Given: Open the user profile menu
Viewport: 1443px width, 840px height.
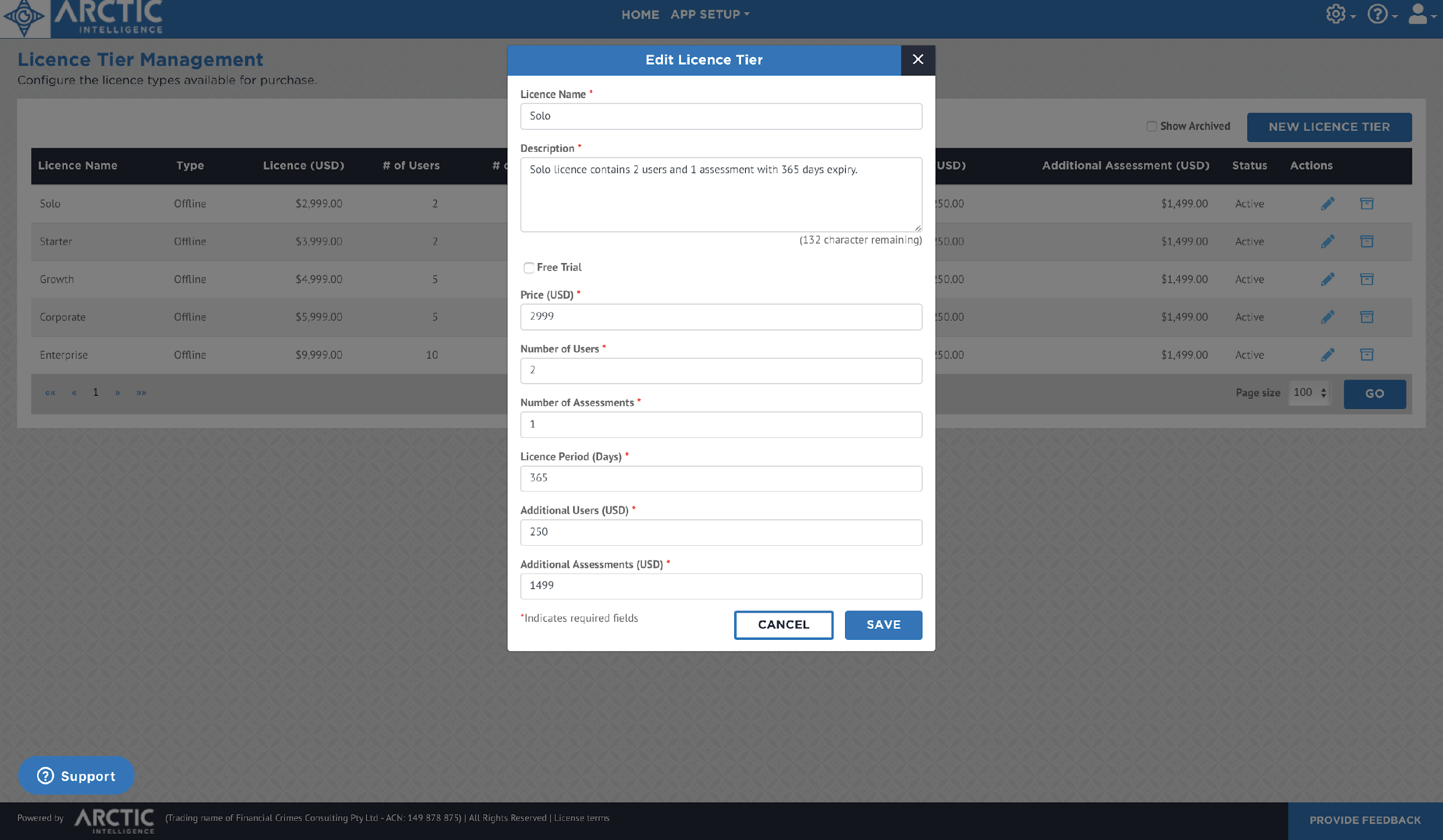Looking at the screenshot, I should pyautogui.click(x=1422, y=14).
